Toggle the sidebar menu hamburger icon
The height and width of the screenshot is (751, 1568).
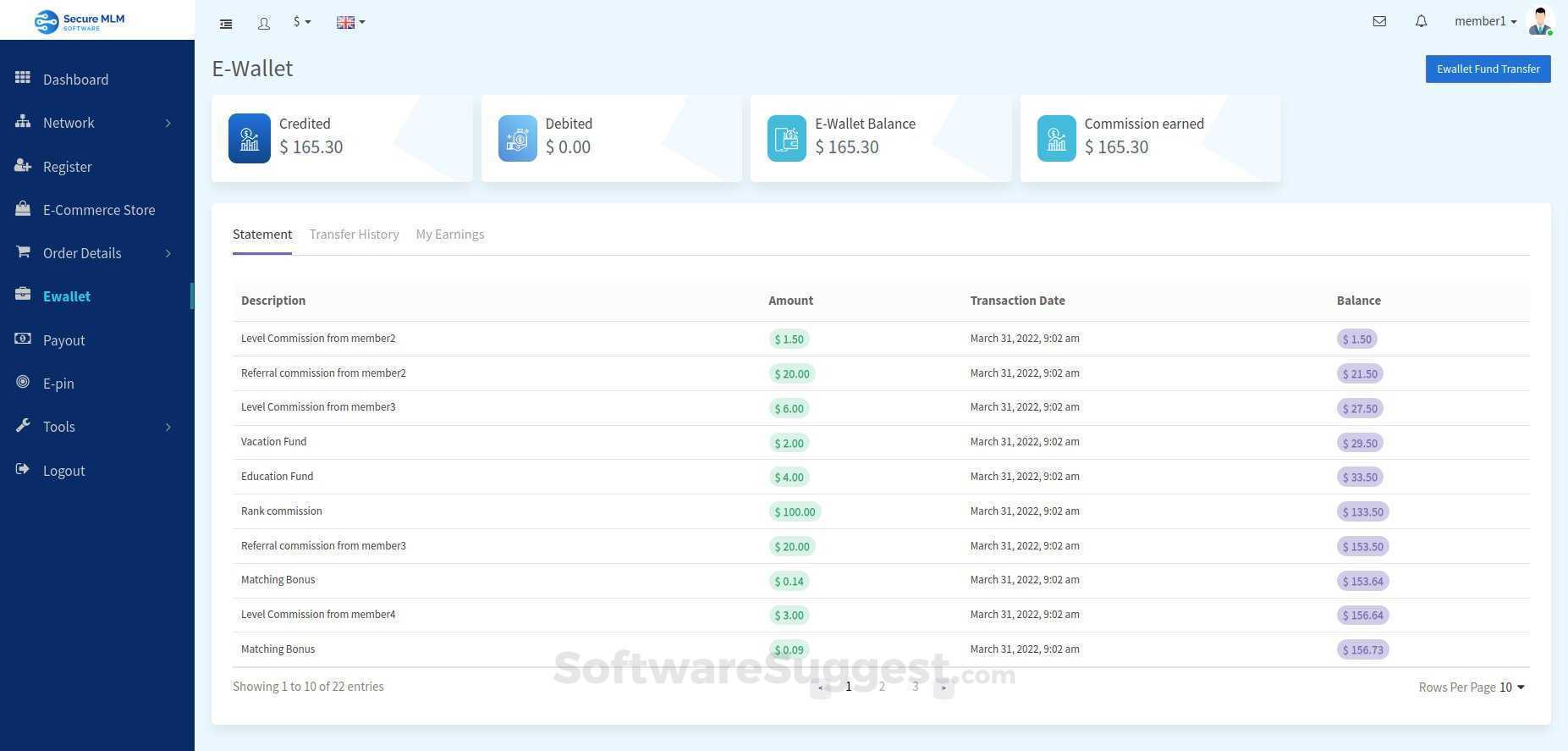pyautogui.click(x=226, y=24)
